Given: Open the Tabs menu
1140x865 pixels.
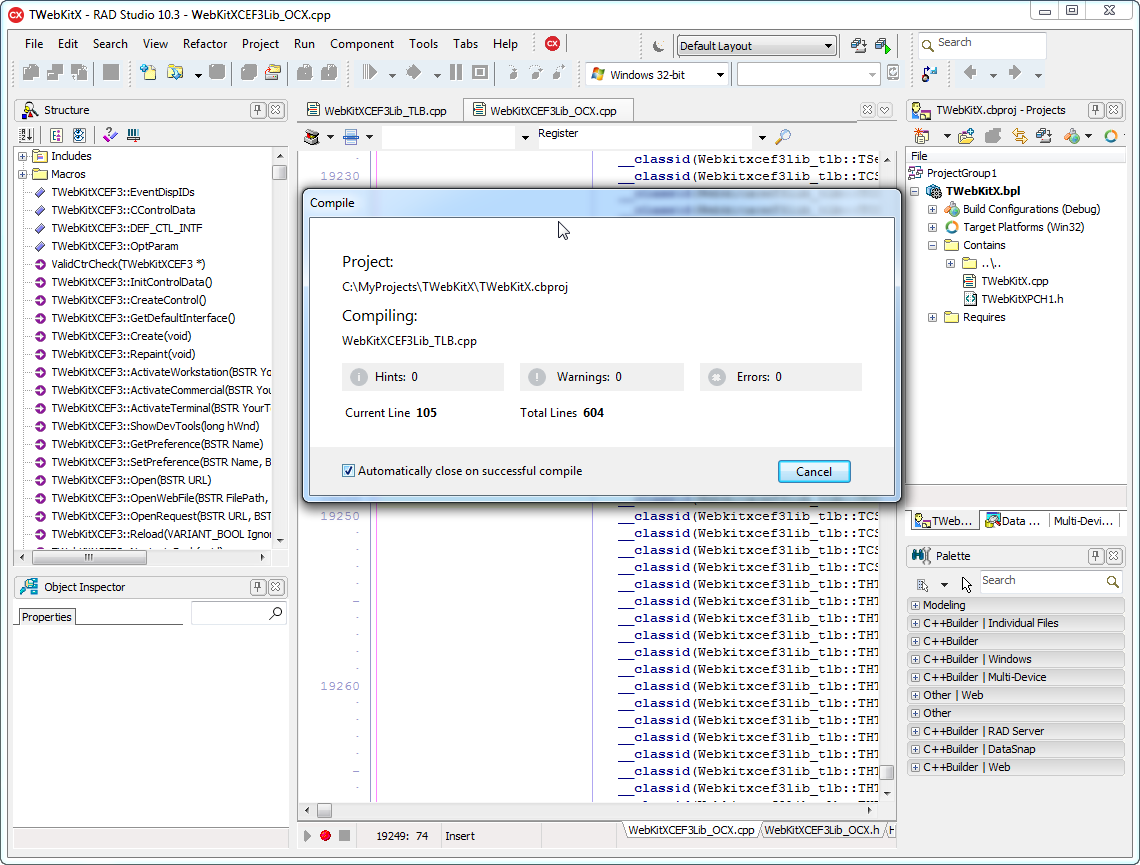Looking at the screenshot, I should [465, 44].
